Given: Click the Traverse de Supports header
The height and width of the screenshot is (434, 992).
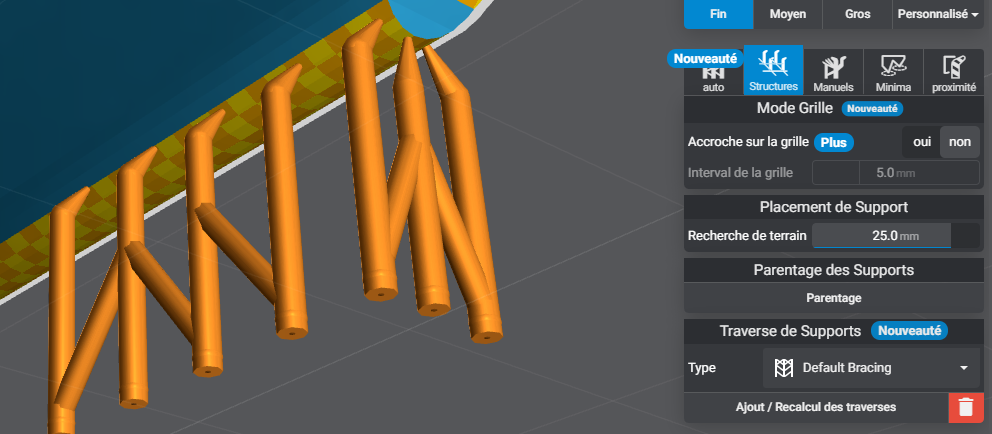Looking at the screenshot, I should [790, 331].
